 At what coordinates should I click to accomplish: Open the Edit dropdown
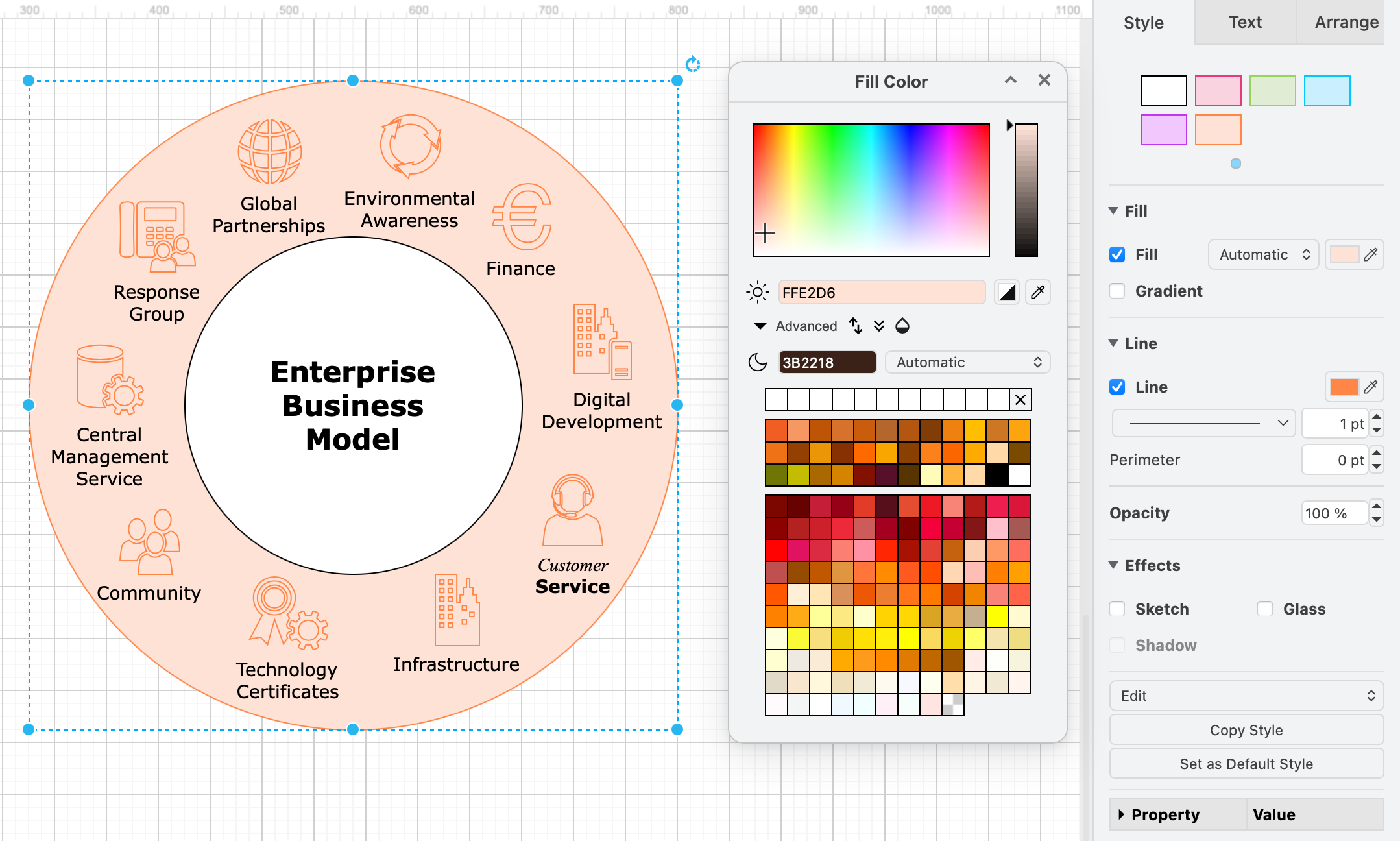(x=1247, y=696)
